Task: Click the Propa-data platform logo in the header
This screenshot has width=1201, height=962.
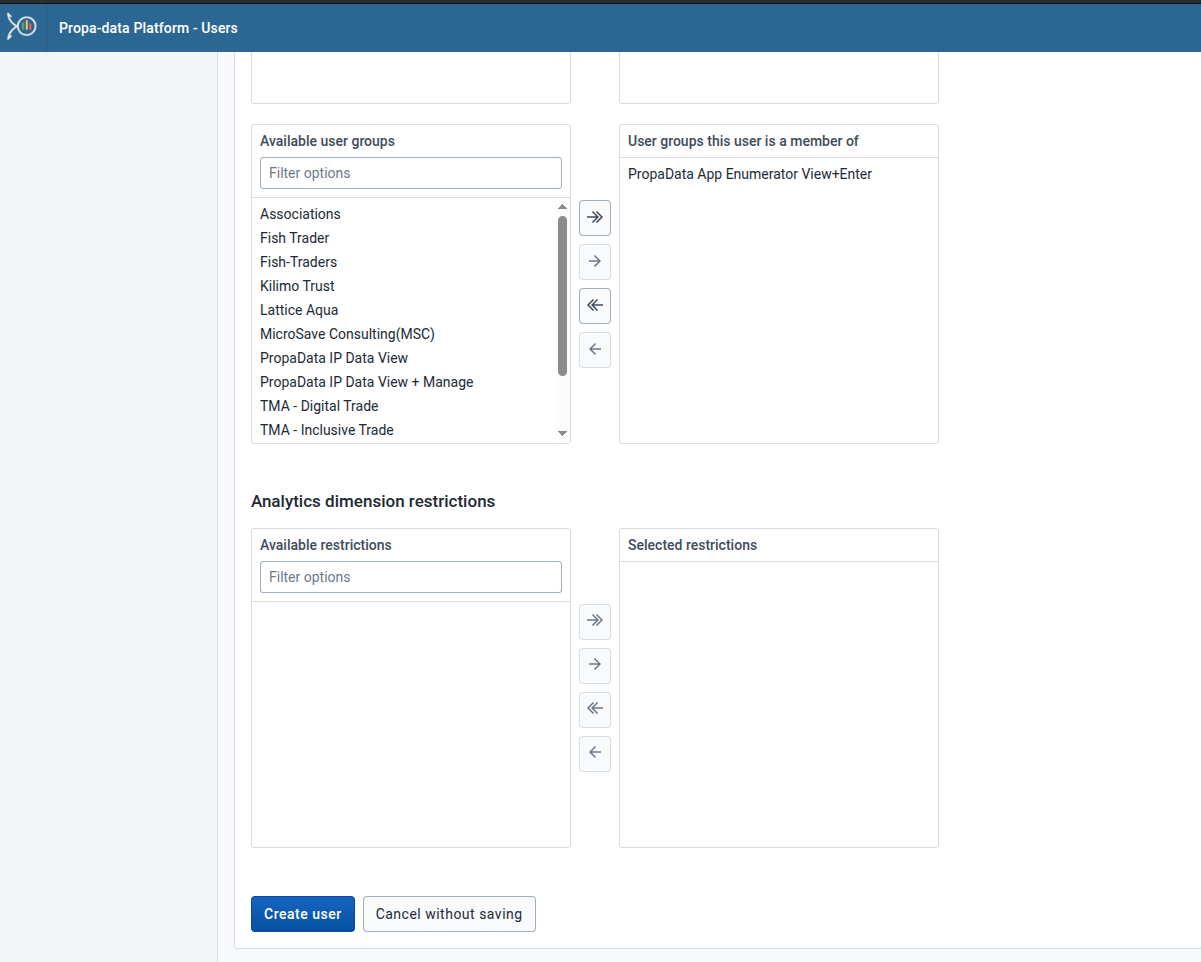Action: click(22, 26)
